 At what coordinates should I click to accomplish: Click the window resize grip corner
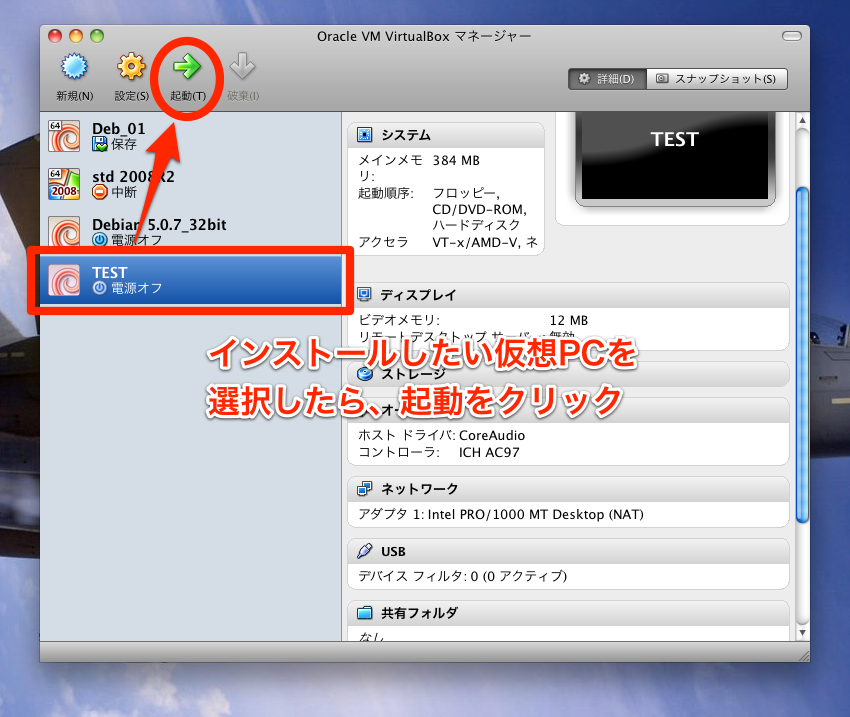pos(803,656)
